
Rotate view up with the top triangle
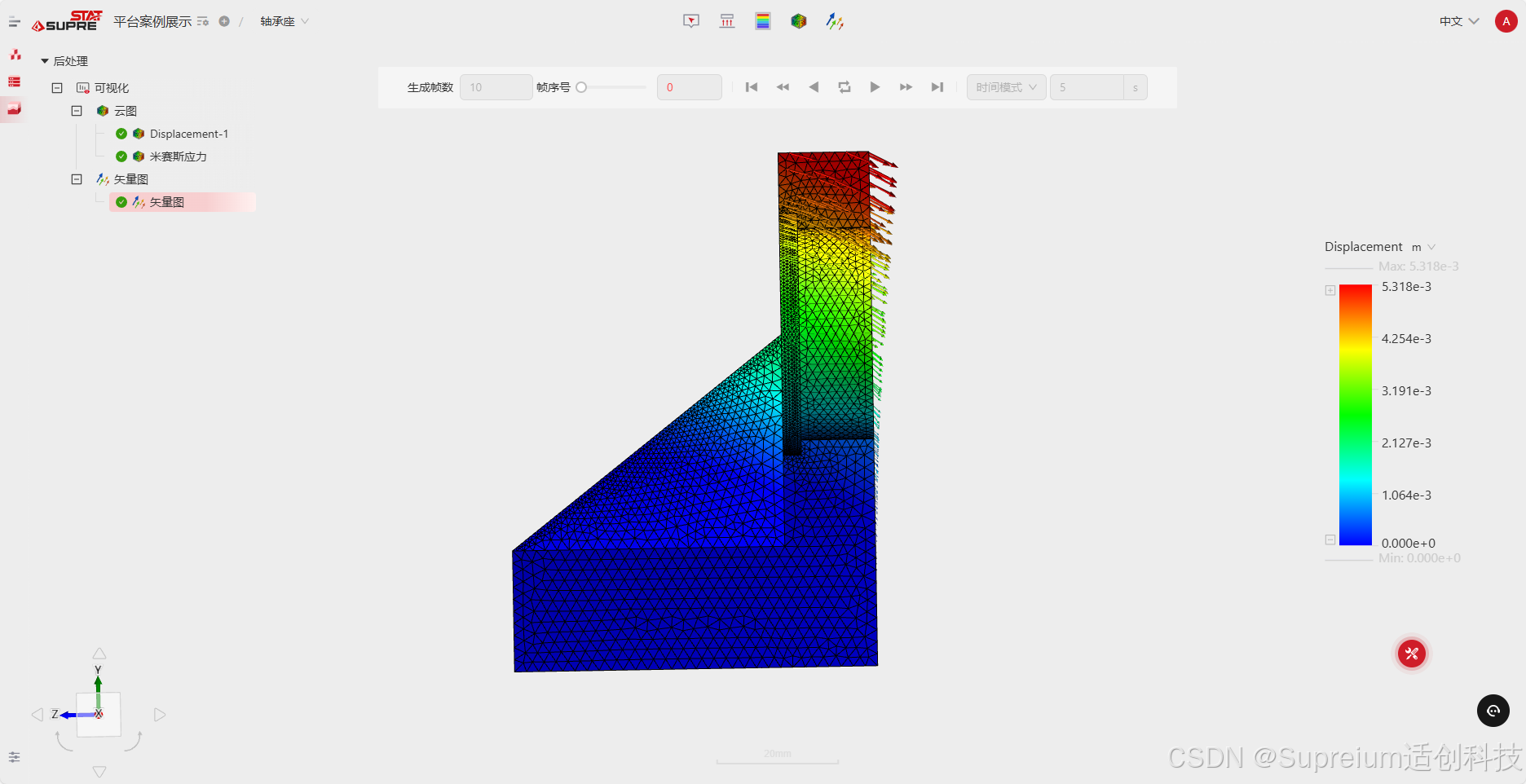coord(99,654)
